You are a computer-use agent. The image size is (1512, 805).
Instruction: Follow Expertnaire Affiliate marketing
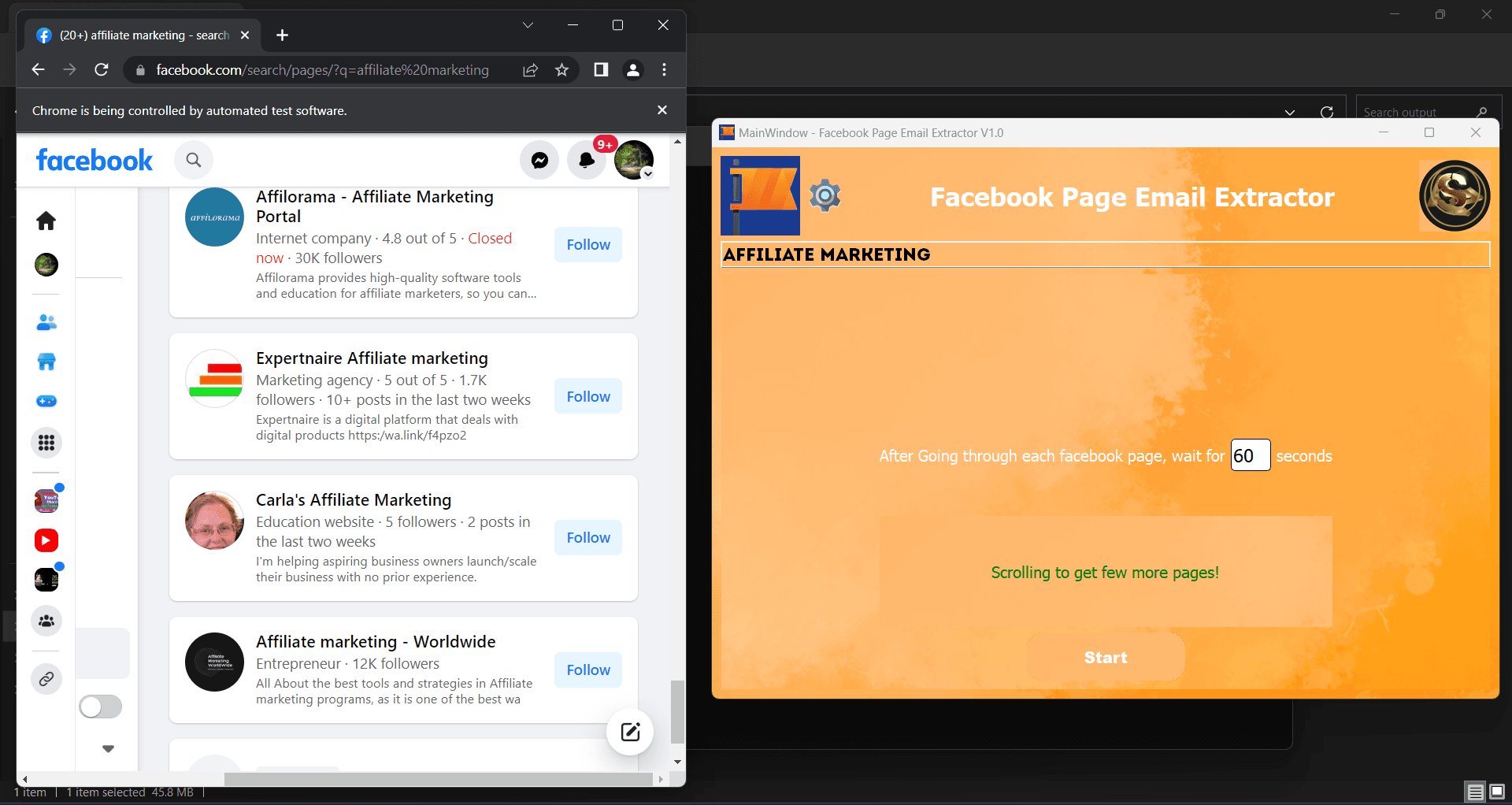tap(588, 396)
